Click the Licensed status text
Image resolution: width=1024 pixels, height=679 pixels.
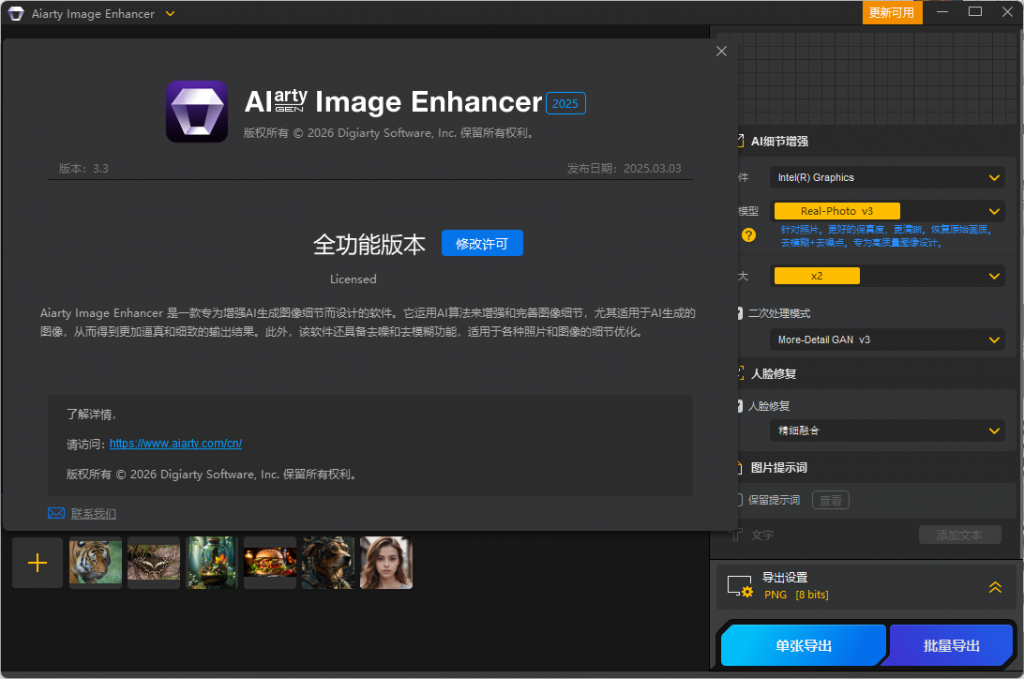353,279
